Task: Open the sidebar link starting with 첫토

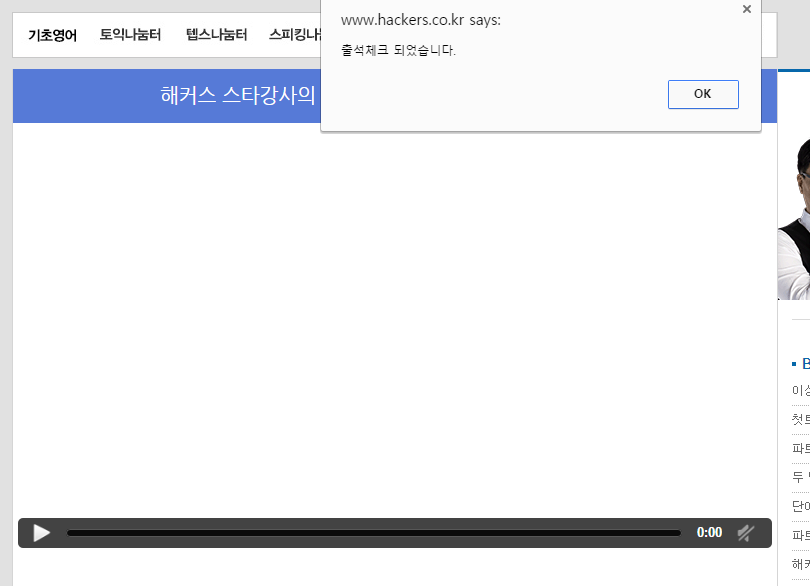Action: pyautogui.click(x=800, y=420)
